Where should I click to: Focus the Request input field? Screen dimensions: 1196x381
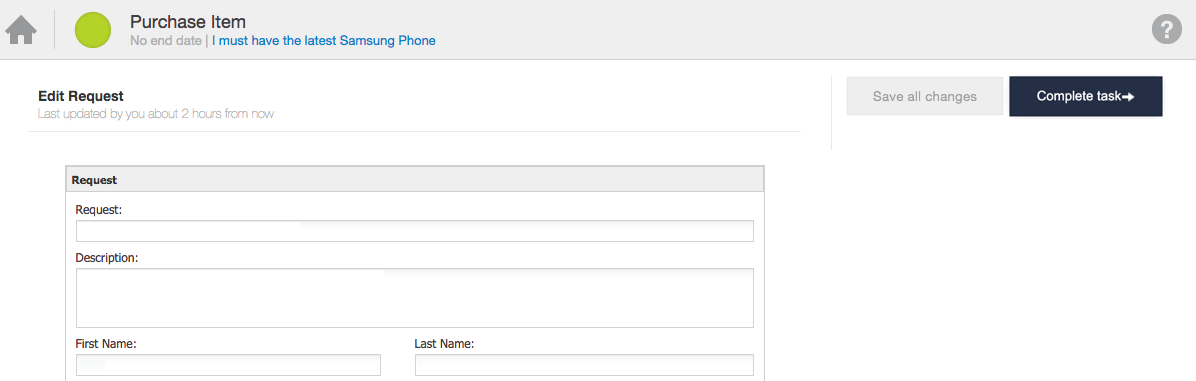coord(415,231)
